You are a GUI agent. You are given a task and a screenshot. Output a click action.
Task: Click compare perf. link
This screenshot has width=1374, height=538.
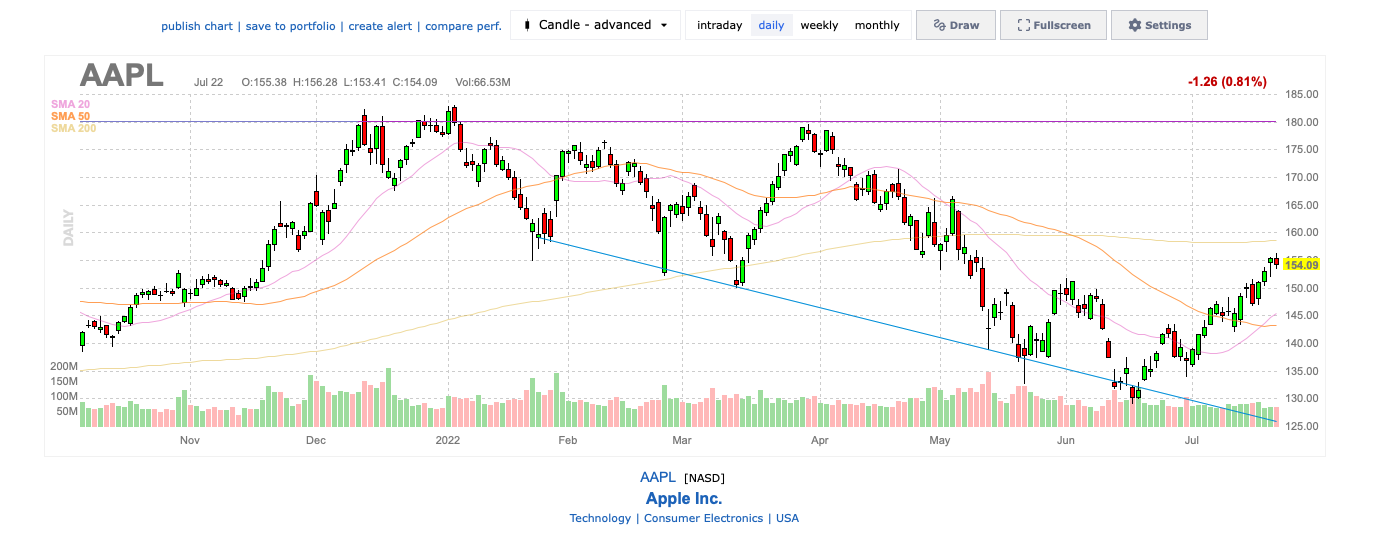click(463, 25)
